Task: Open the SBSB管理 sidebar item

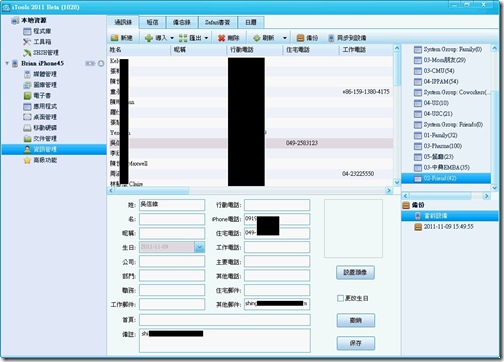Action: 41,53
